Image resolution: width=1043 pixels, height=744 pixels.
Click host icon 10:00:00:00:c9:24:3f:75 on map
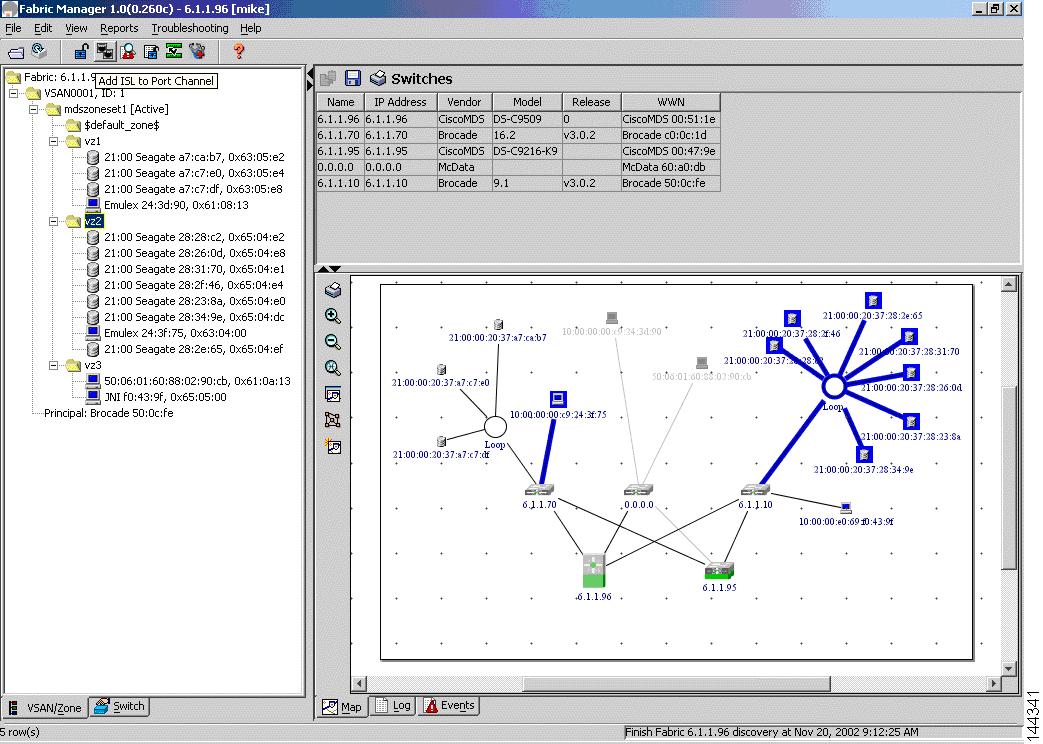point(558,399)
